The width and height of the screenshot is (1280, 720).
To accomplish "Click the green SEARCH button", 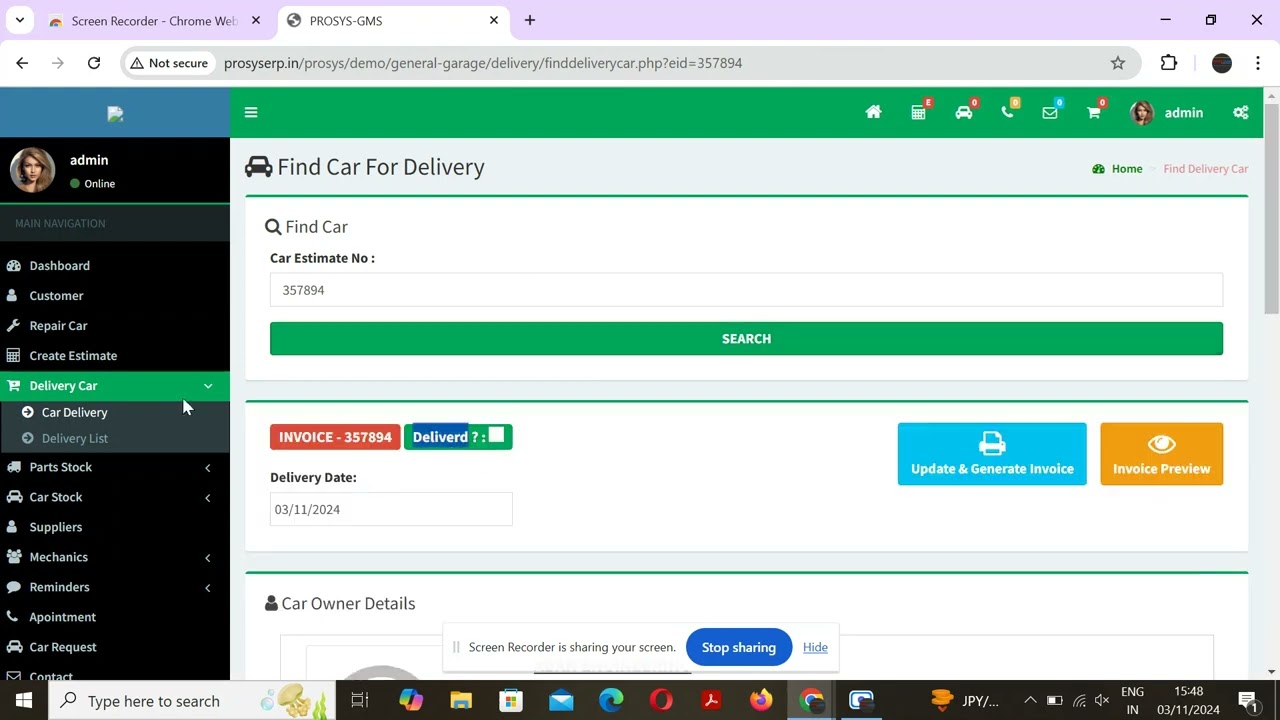I will click(x=746, y=338).
